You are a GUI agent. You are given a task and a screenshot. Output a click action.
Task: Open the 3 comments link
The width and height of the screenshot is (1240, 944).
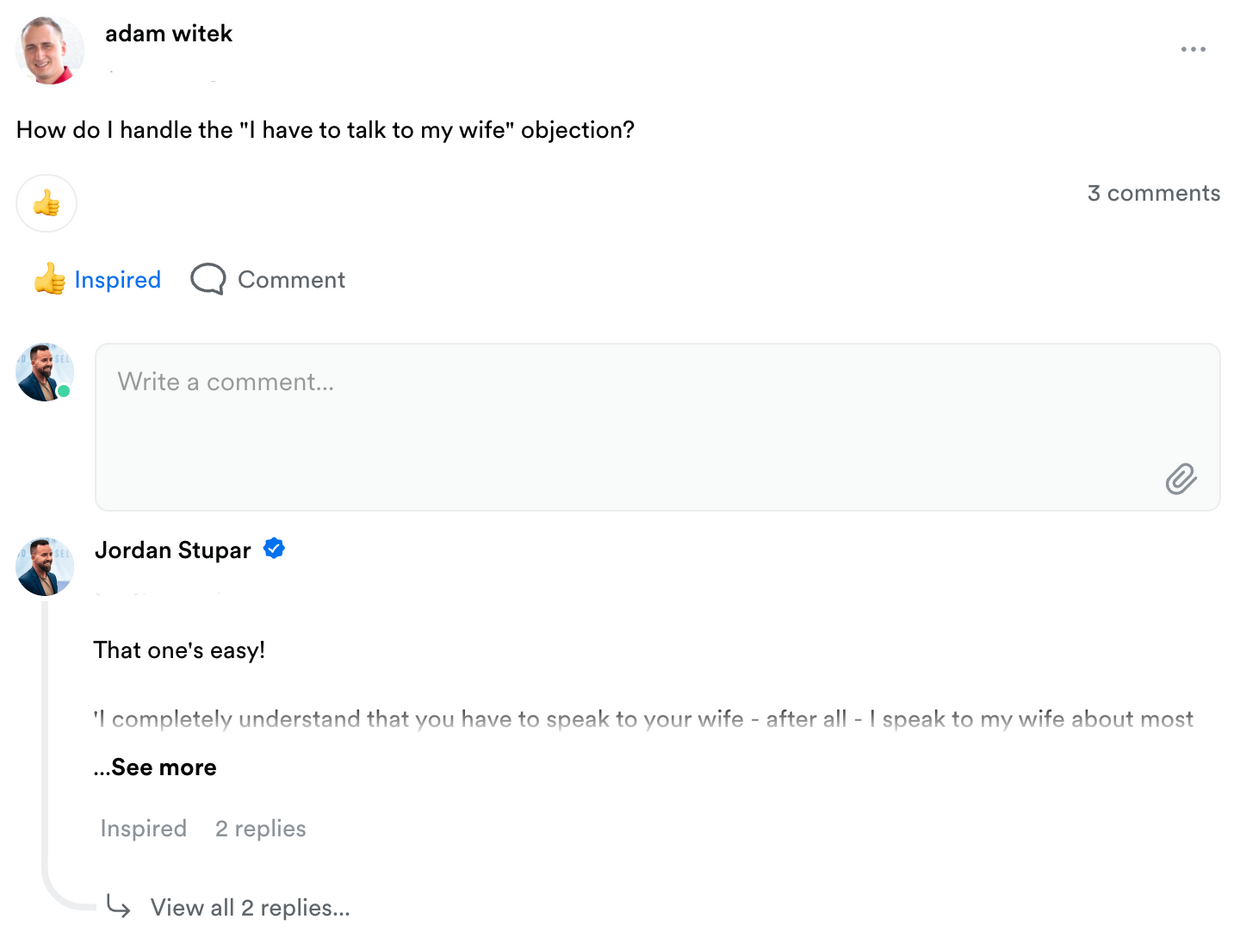[x=1154, y=193]
